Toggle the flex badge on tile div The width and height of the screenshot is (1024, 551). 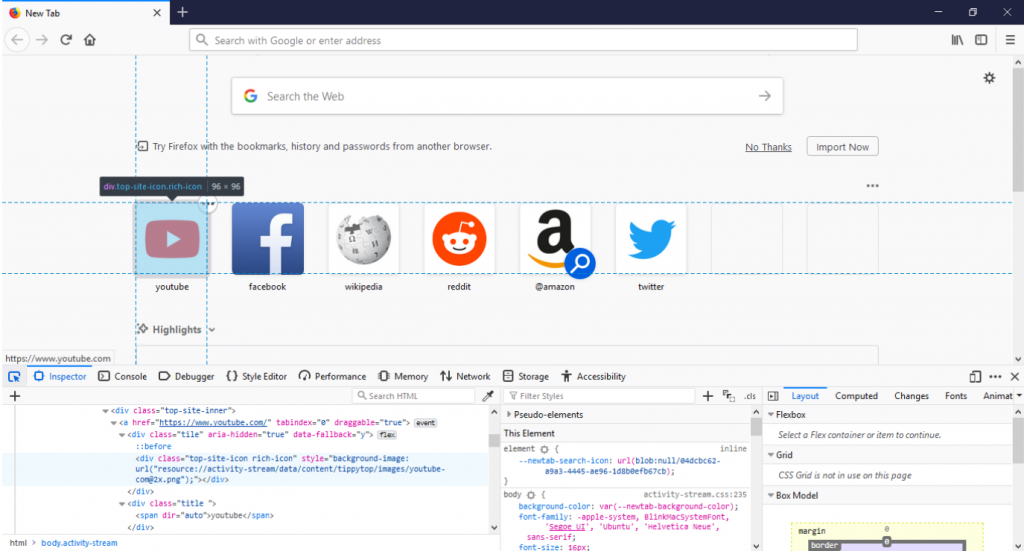click(387, 435)
